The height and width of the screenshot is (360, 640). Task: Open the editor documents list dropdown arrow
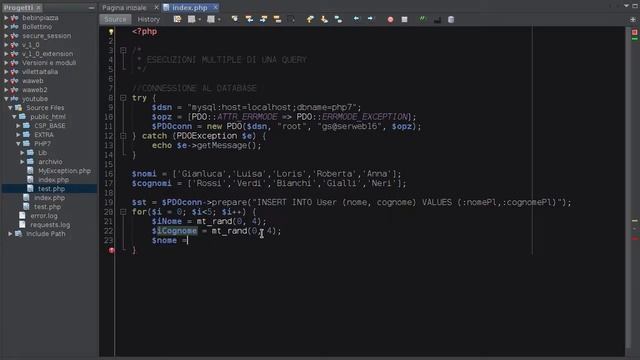click(x=626, y=6)
